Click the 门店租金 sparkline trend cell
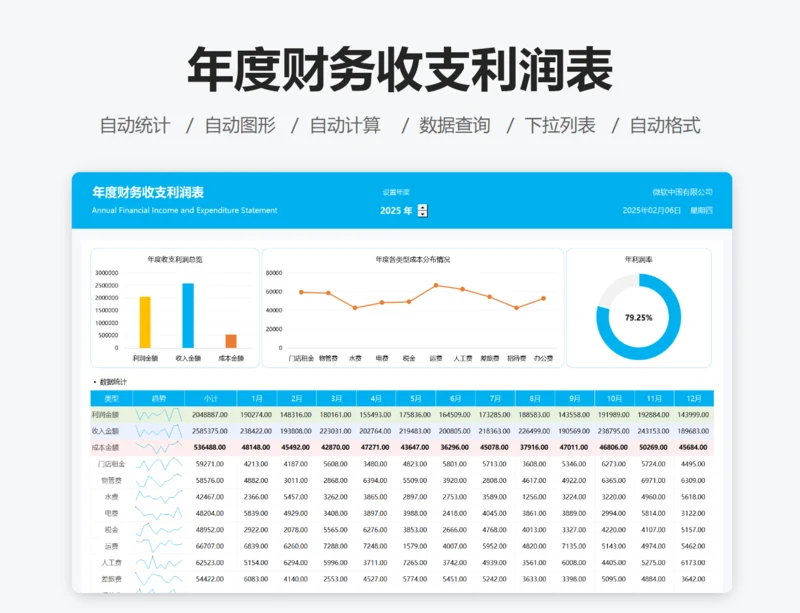This screenshot has height=613, width=800. (x=159, y=464)
